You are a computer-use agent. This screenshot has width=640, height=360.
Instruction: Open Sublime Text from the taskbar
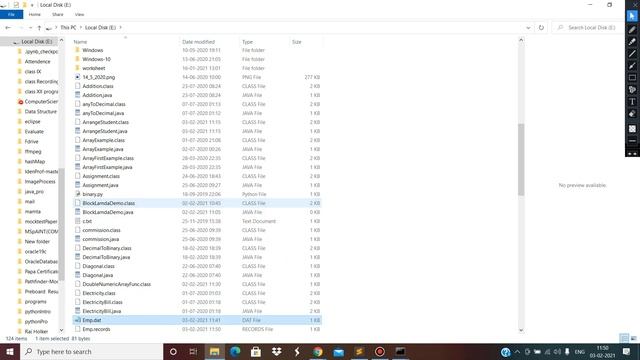tap(359, 351)
